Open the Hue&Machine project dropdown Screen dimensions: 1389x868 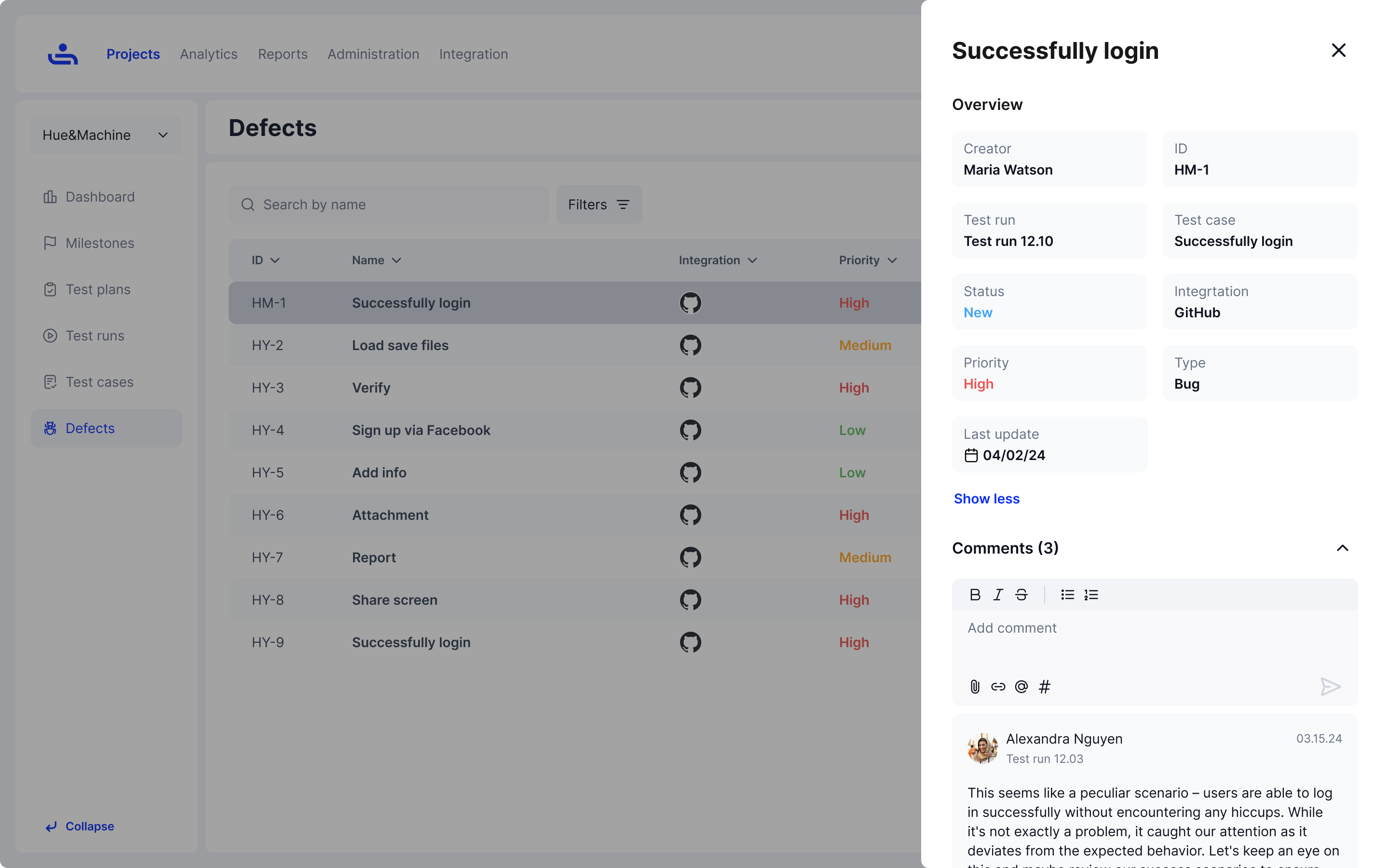[x=106, y=135]
